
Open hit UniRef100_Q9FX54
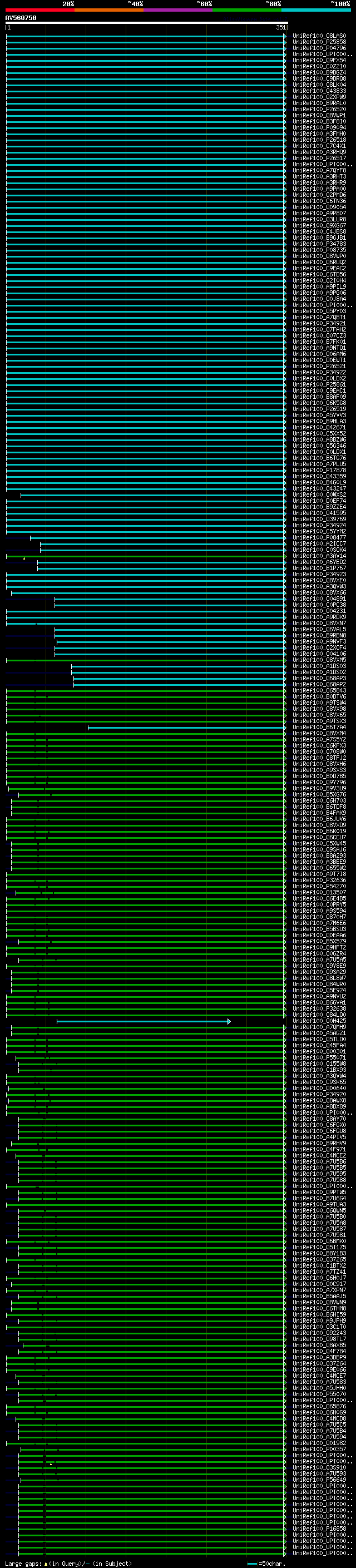(x=319, y=60)
